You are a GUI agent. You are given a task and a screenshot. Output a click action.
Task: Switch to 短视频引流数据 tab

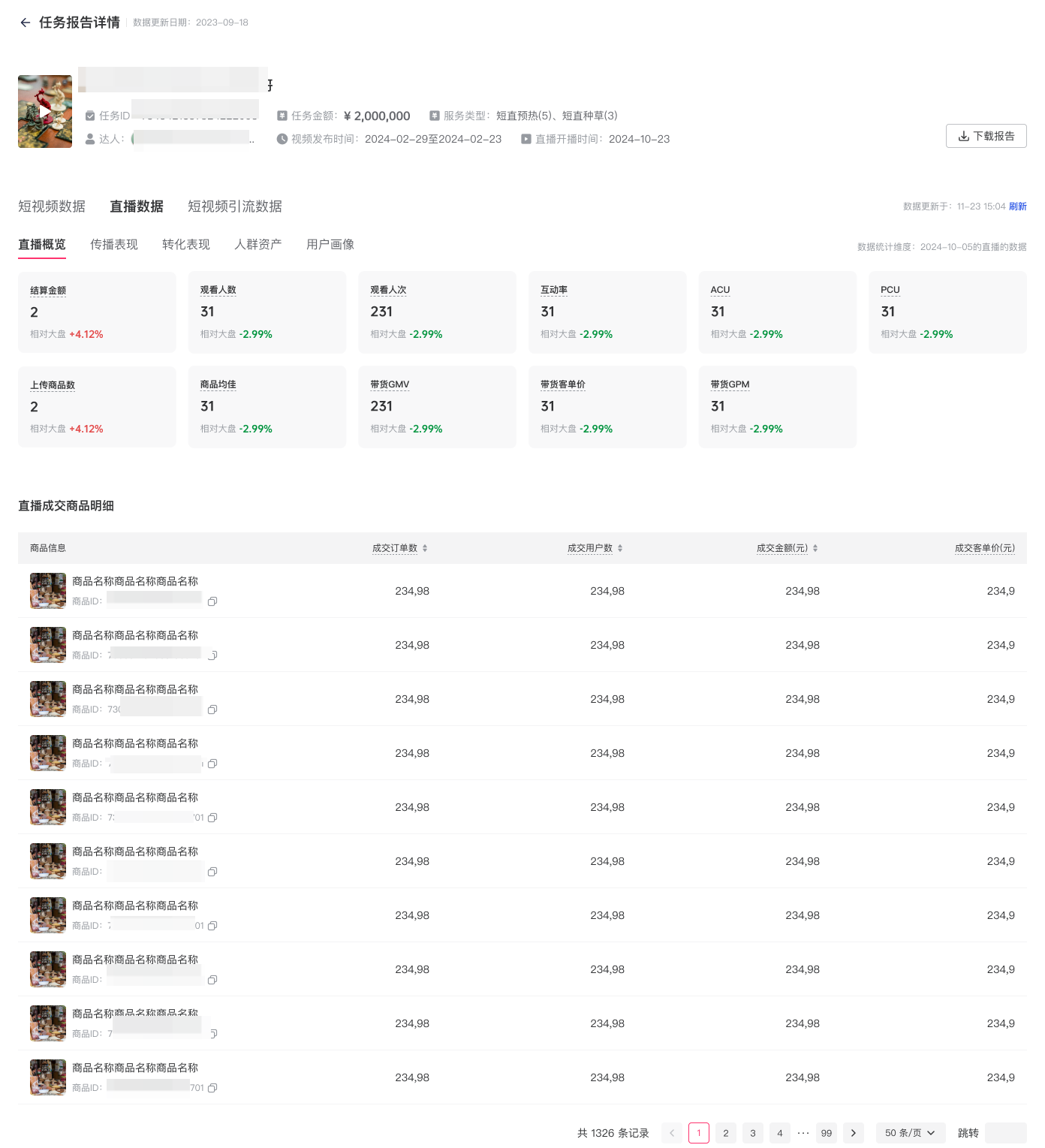(x=235, y=206)
